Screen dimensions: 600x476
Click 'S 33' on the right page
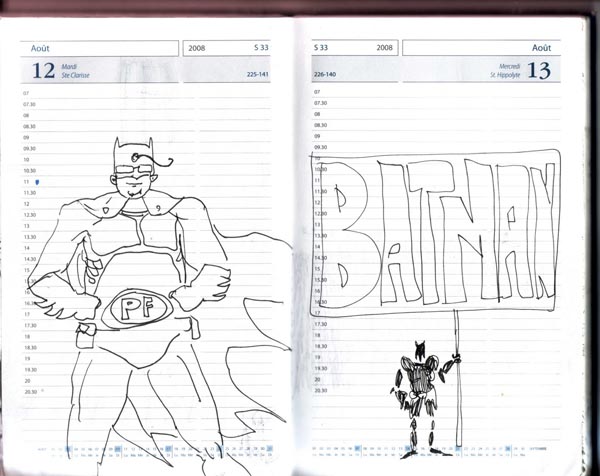tap(321, 47)
